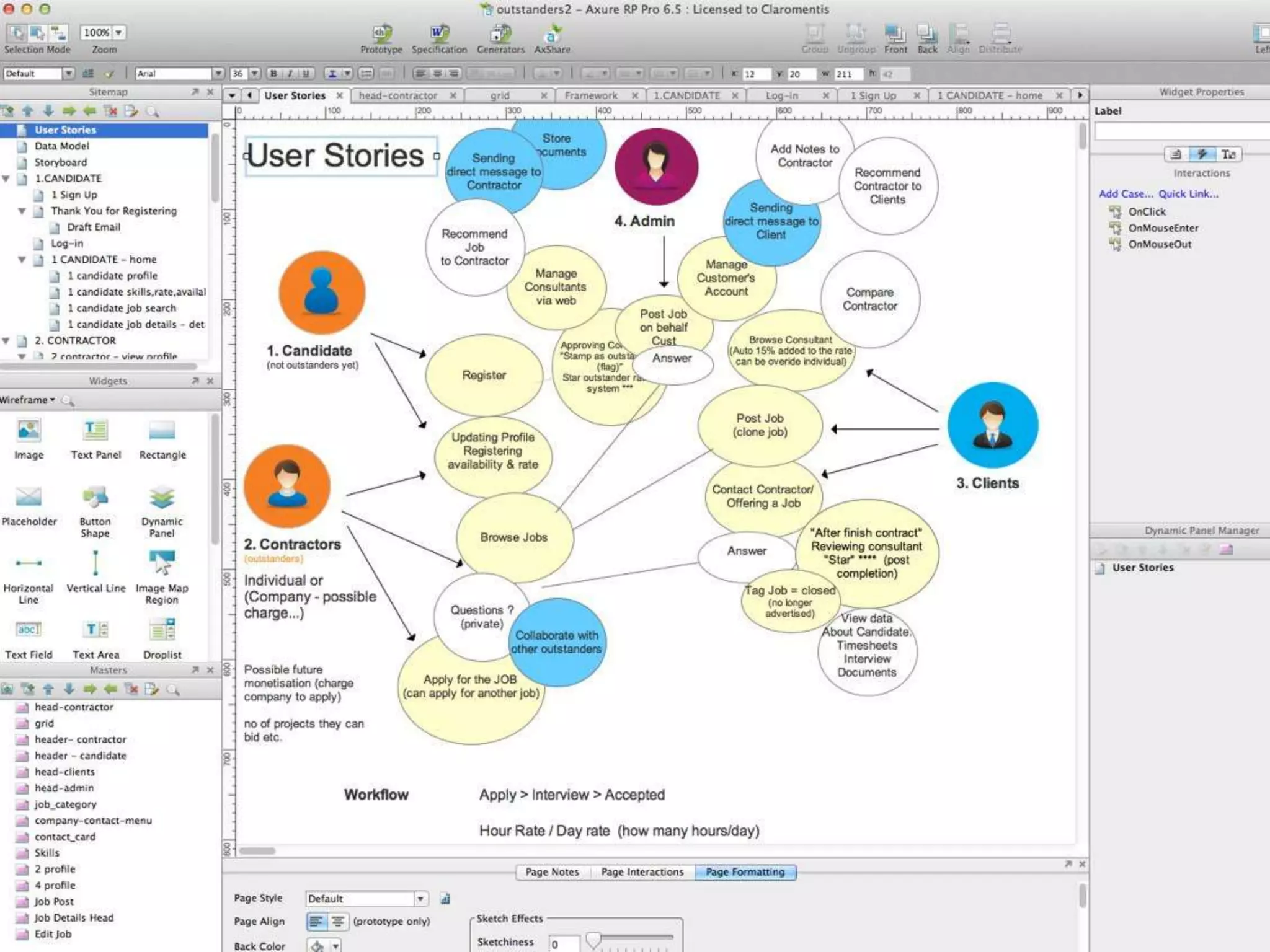Image resolution: width=1270 pixels, height=952 pixels.
Task: Click the Add Case link
Action: [1125, 194]
